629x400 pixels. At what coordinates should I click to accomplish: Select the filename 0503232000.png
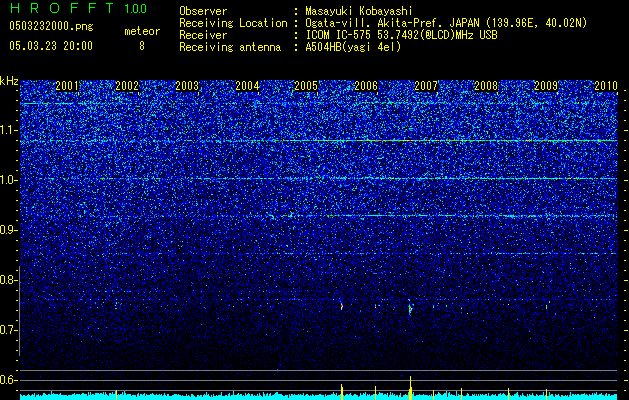point(51,26)
